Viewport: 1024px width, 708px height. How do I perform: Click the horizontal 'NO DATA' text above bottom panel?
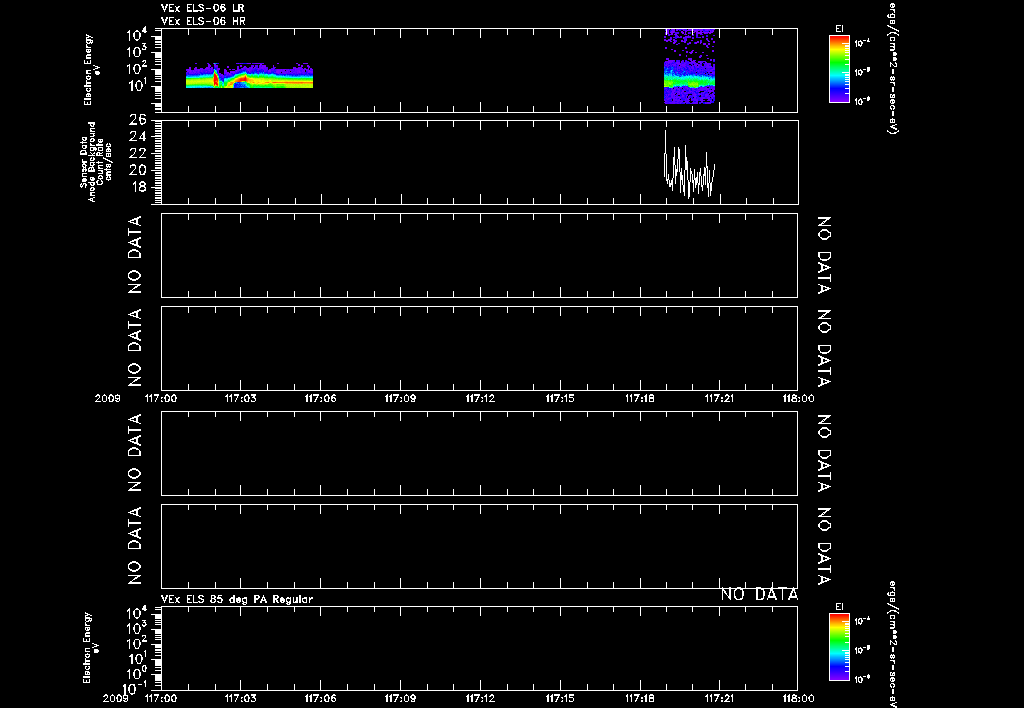[760, 594]
